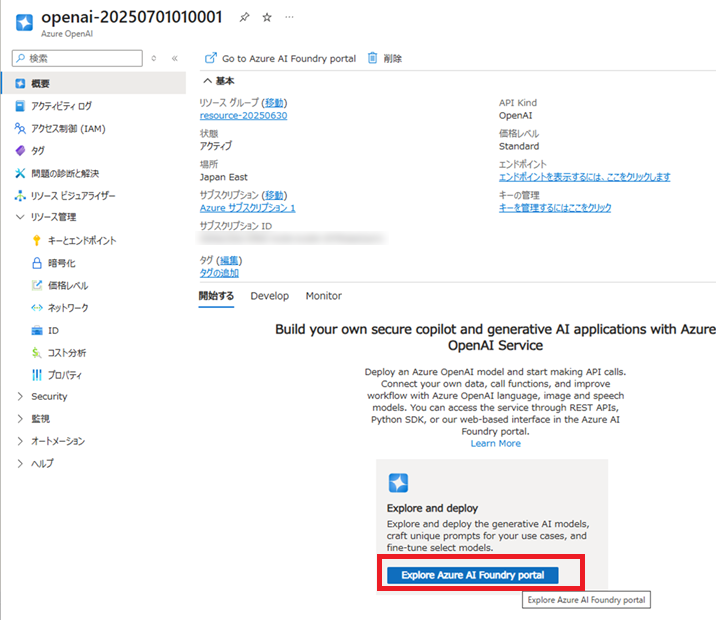Click the Azure OpenAI resource logo
This screenshot has height=620, width=716.
(24, 22)
